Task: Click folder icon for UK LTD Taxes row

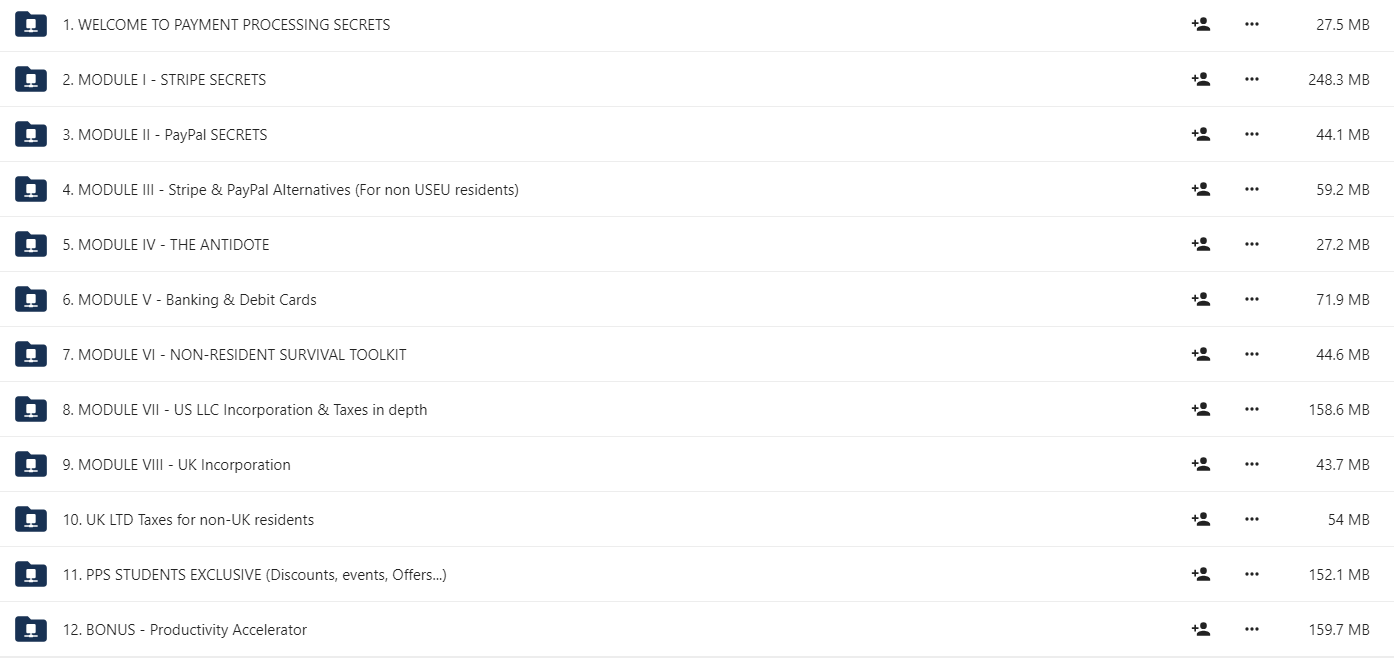Action: [x=31, y=519]
